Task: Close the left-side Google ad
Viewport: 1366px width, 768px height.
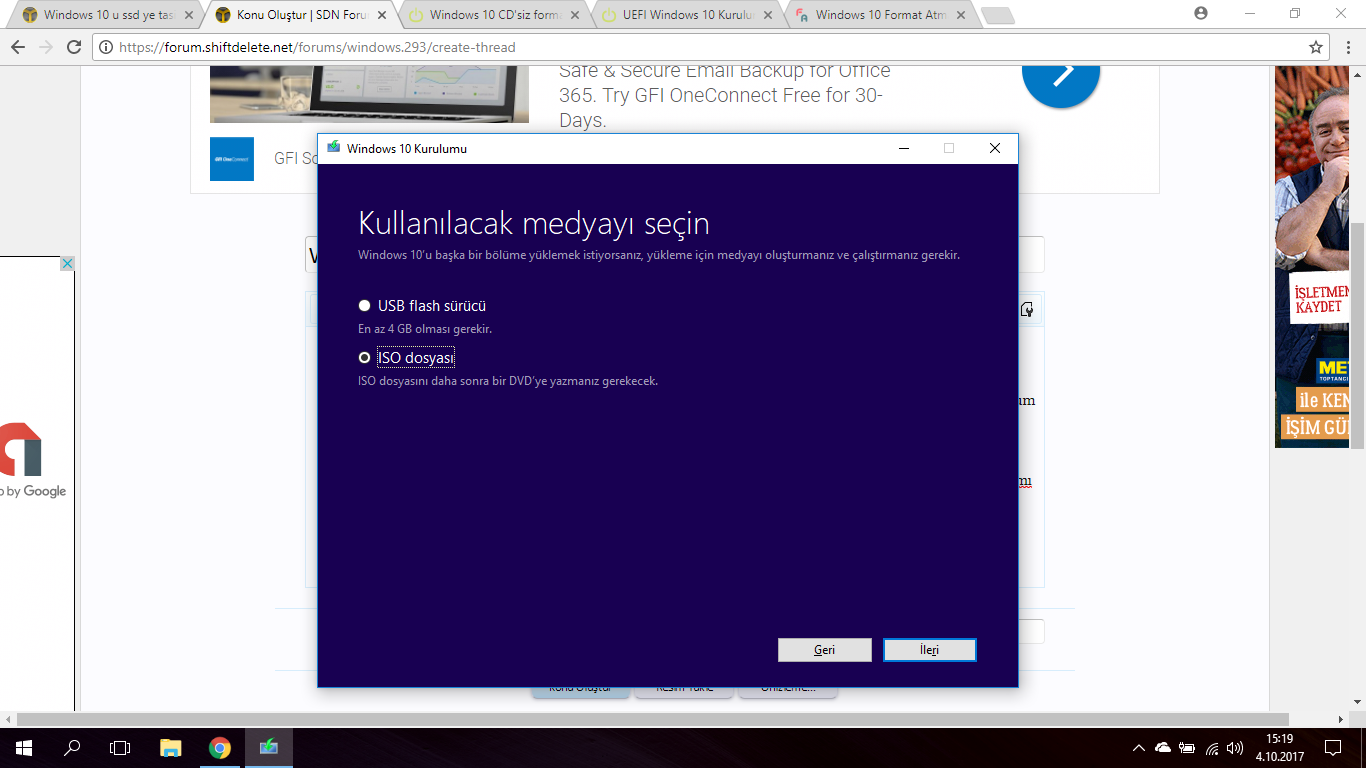Action: [67, 264]
